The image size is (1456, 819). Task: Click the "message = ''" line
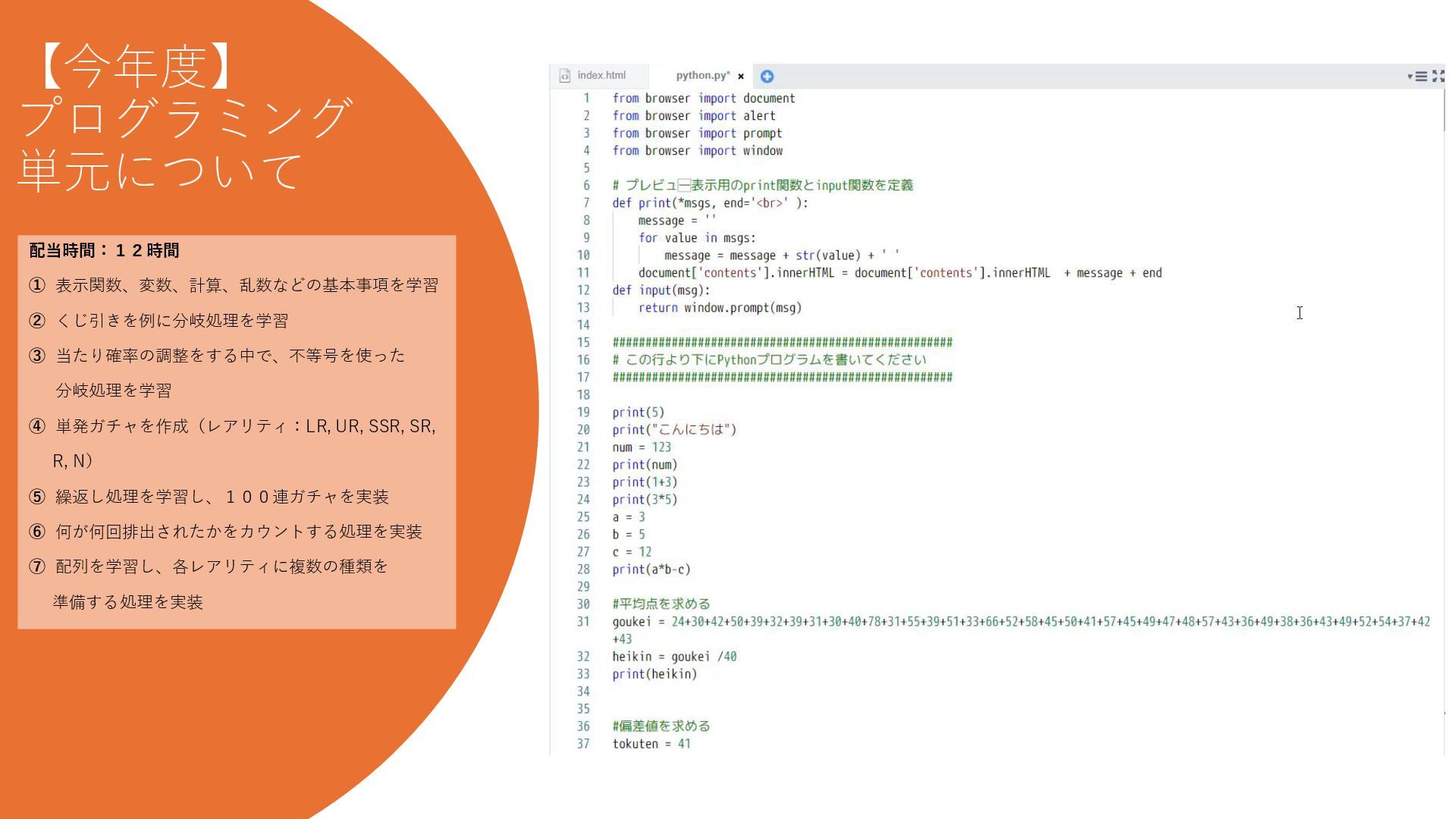(677, 221)
